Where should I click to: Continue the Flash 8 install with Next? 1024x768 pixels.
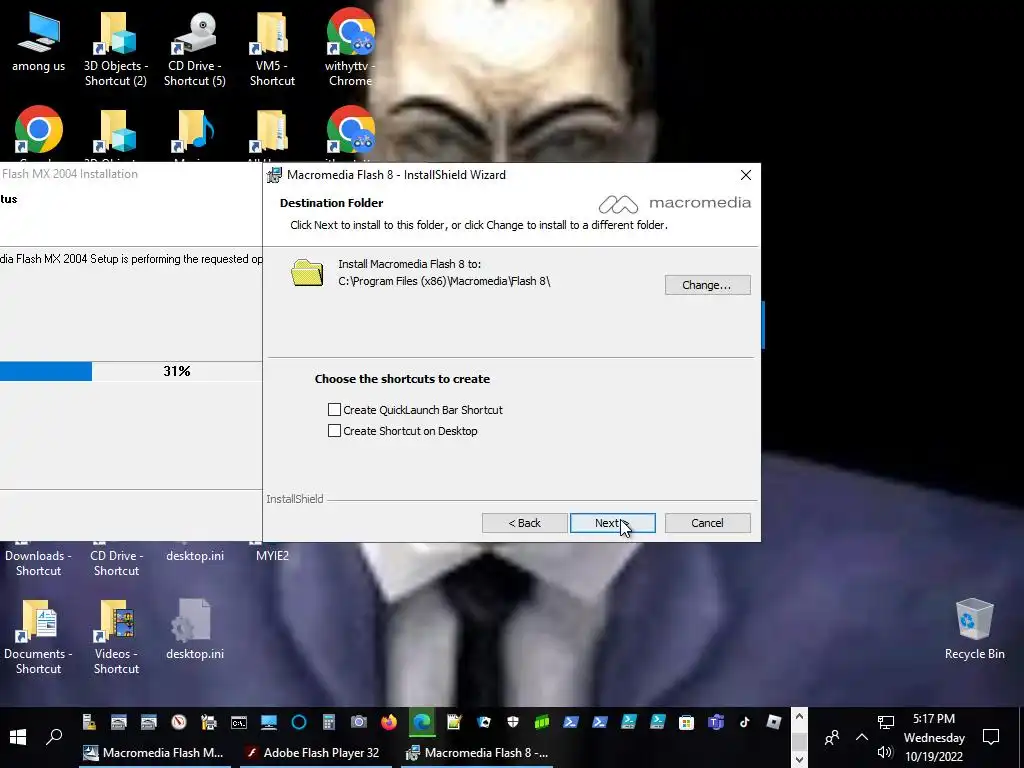pos(613,523)
